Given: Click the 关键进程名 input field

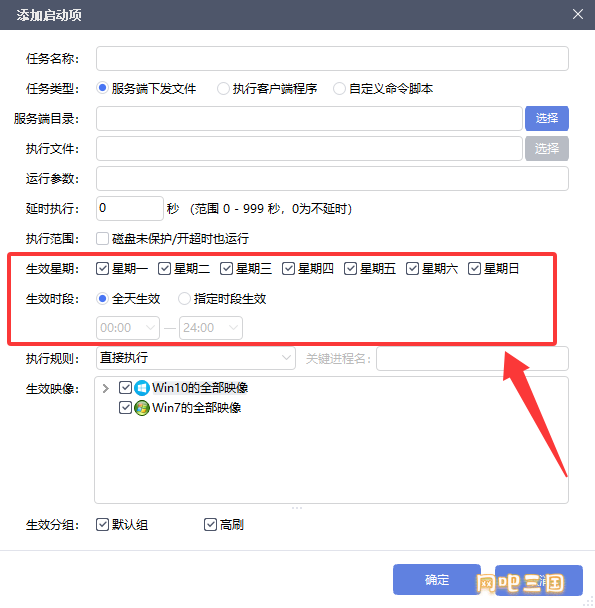Looking at the screenshot, I should (x=472, y=359).
